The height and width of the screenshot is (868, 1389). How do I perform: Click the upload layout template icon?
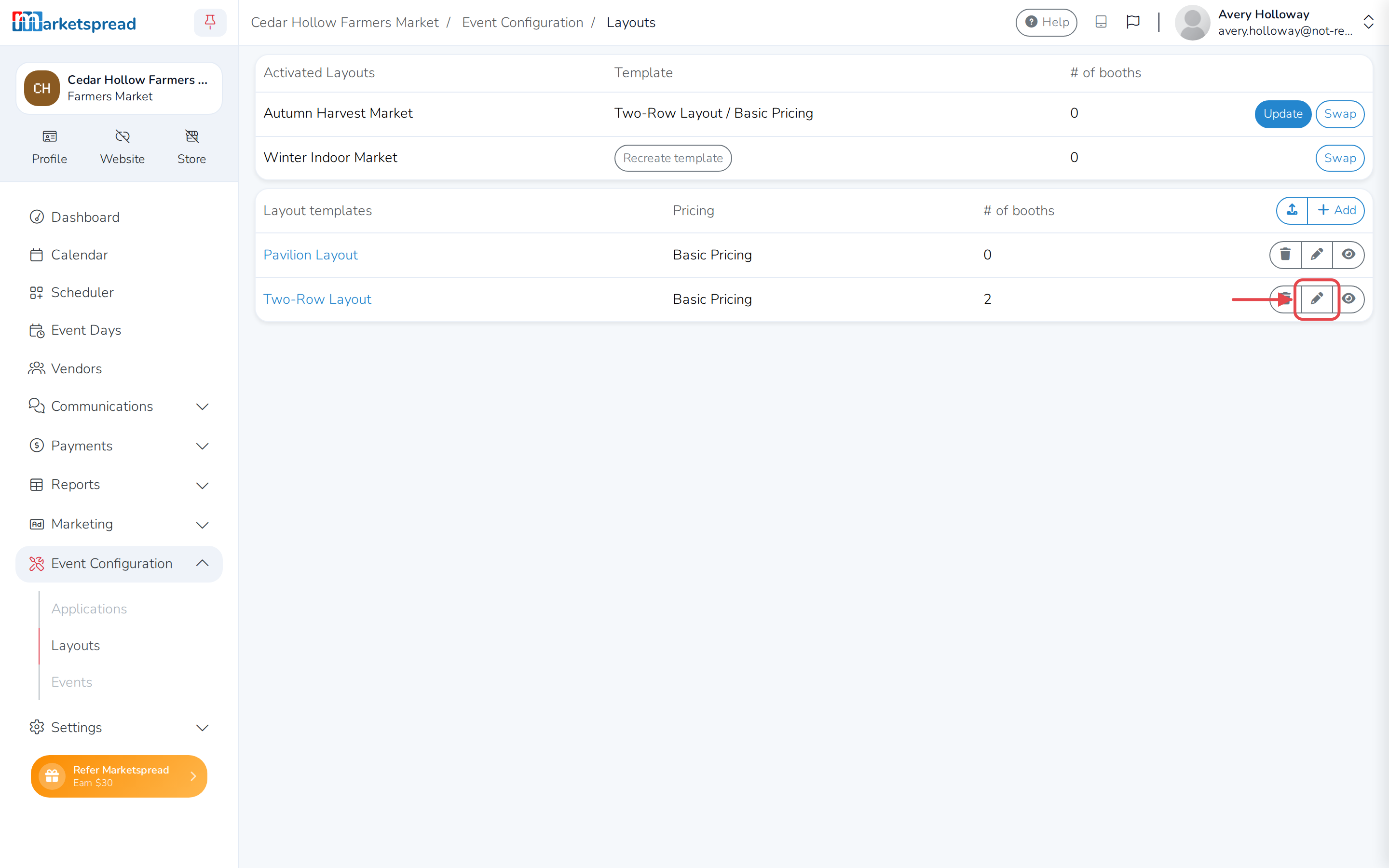pyautogui.click(x=1292, y=210)
